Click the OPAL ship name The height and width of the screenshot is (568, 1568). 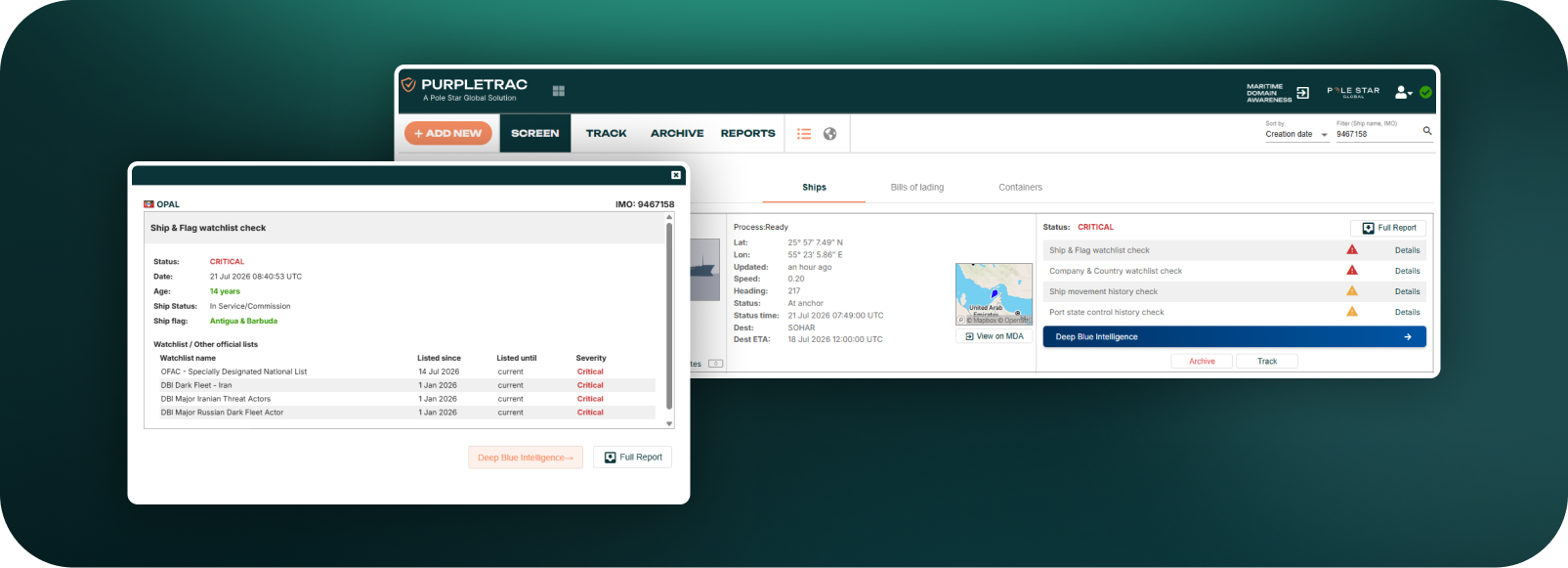[x=168, y=204]
